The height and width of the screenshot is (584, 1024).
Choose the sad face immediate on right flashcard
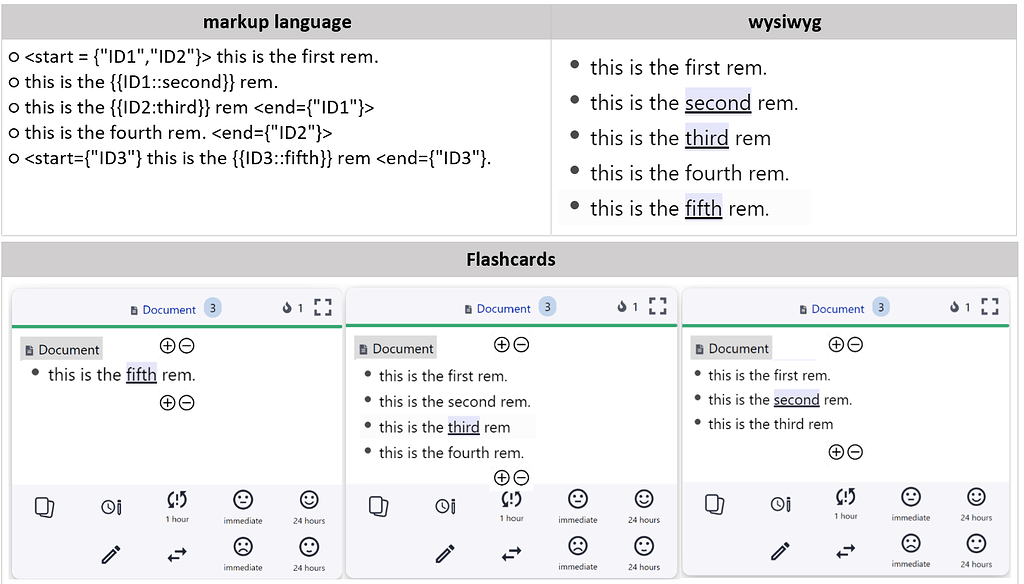coord(911,544)
